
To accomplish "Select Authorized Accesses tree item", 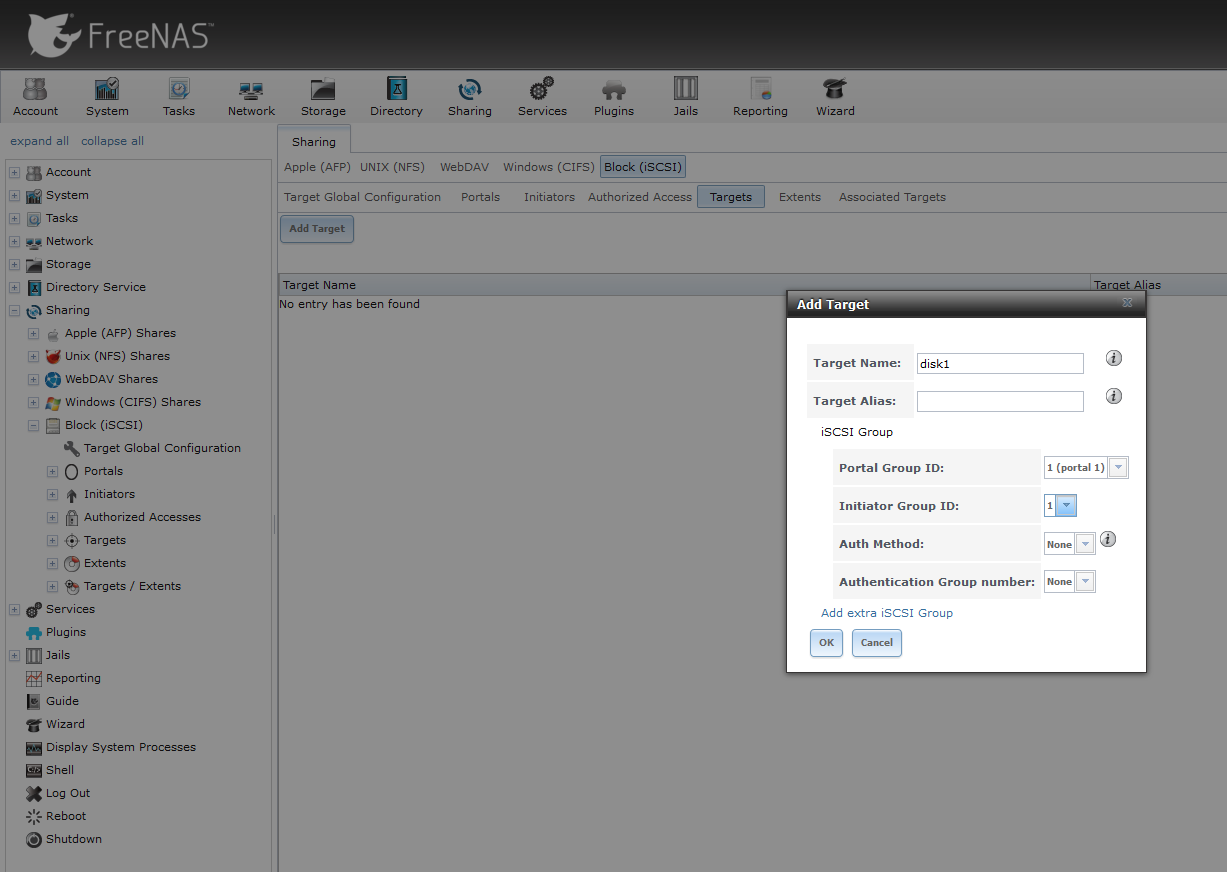I will click(x=142, y=517).
